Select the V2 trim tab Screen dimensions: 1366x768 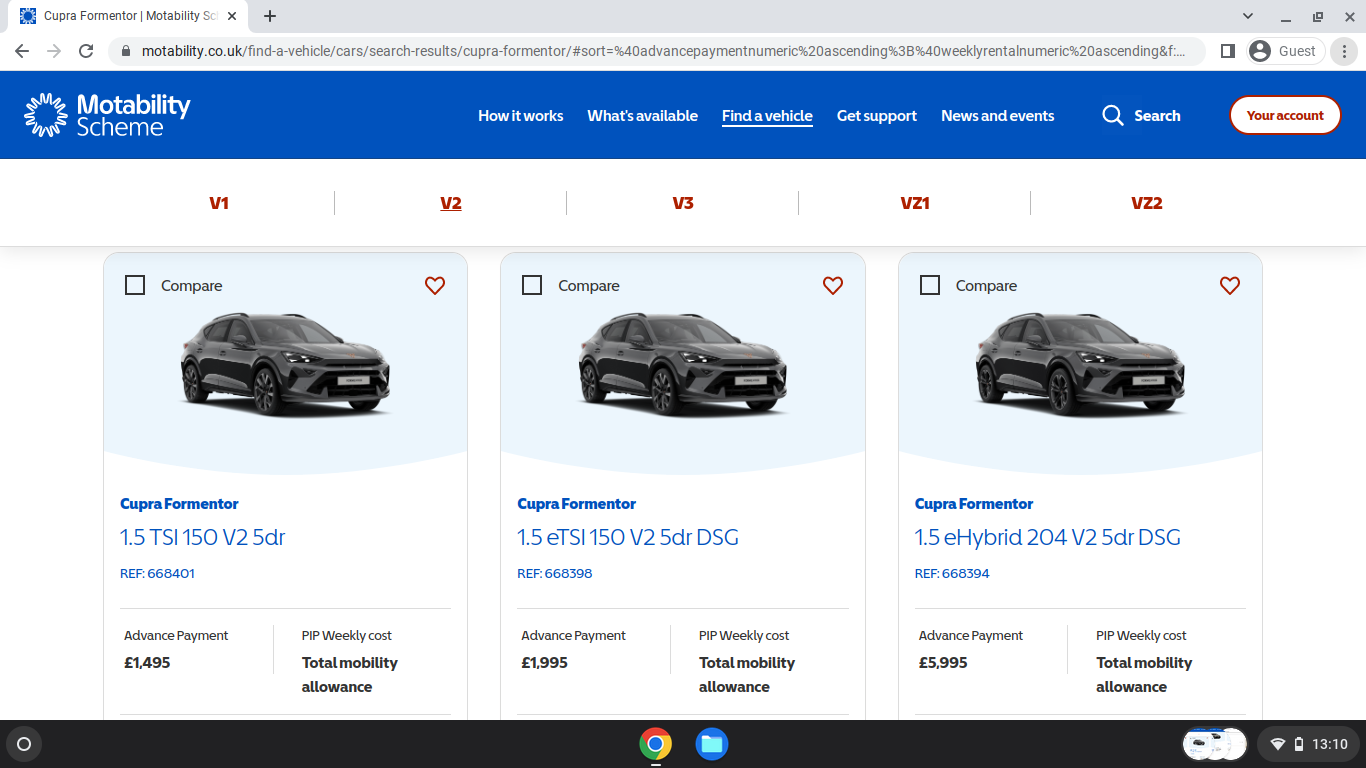[451, 203]
